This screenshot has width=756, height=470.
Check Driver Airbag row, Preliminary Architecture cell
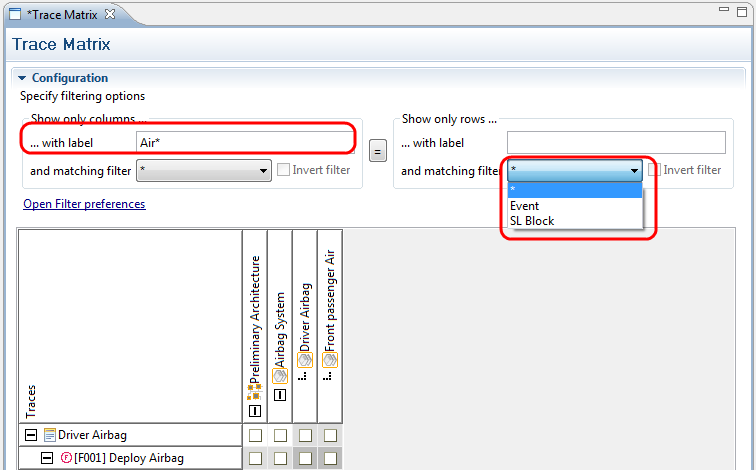pyautogui.click(x=255, y=435)
